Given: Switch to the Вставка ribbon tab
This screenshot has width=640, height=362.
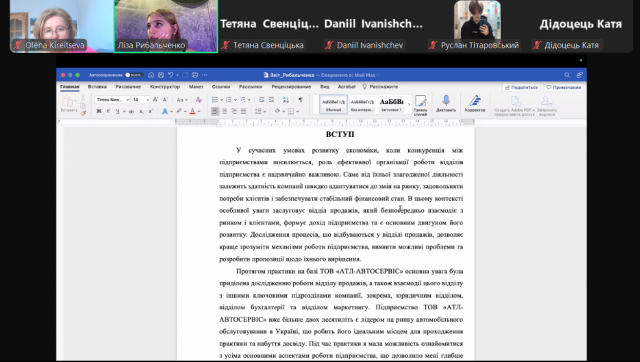Looking at the screenshot, I should click(97, 87).
